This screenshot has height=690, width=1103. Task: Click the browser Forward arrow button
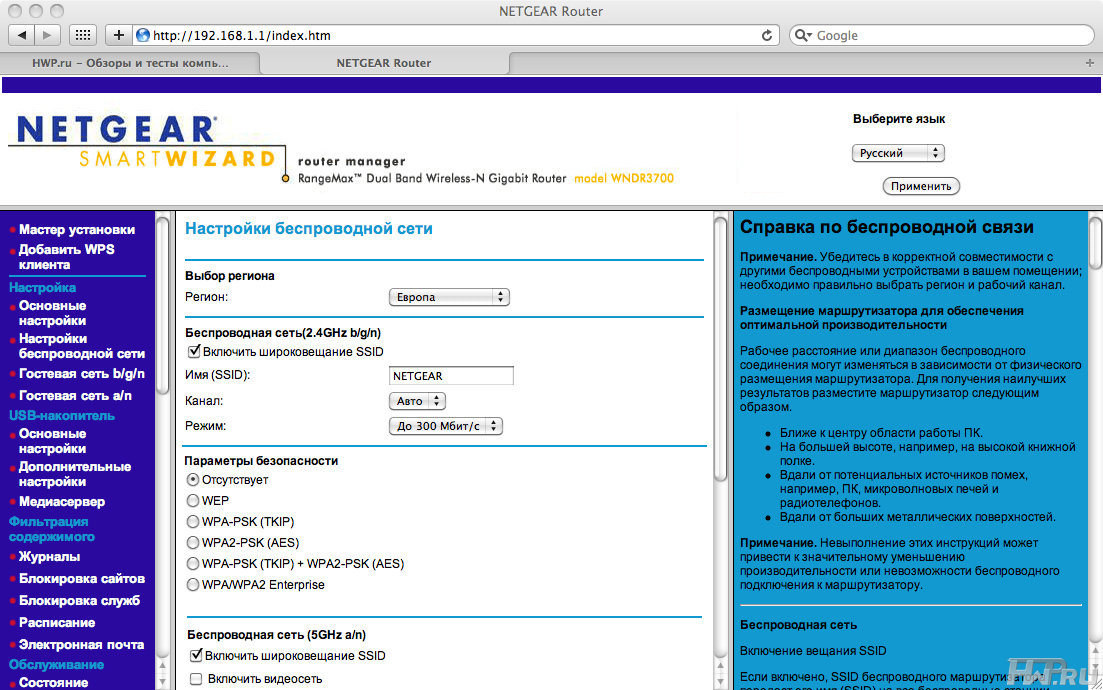(x=48, y=35)
